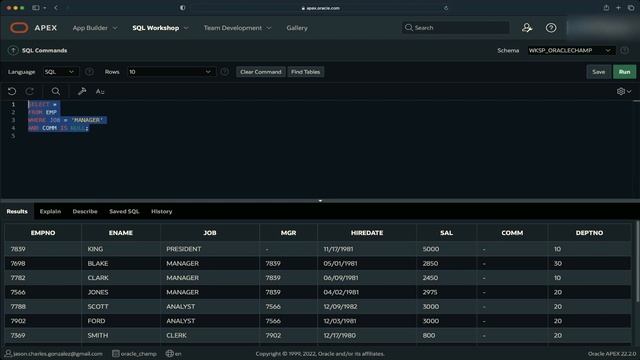Open the Language SQL dropdown

[60, 72]
